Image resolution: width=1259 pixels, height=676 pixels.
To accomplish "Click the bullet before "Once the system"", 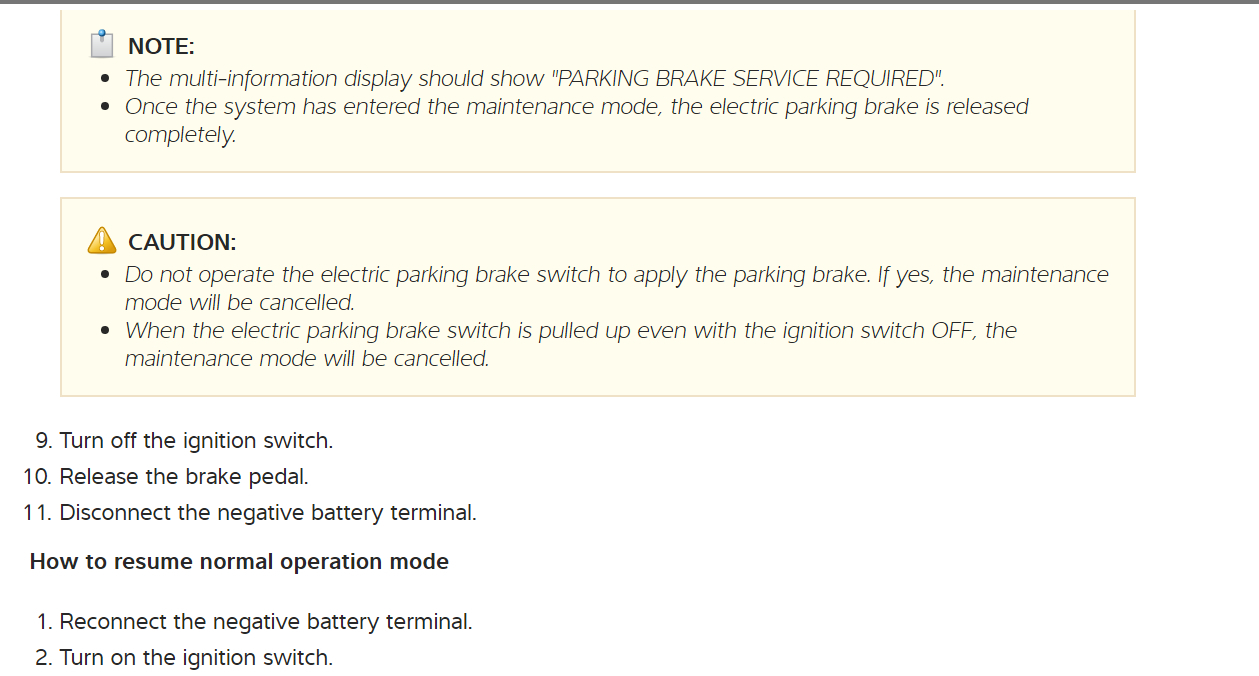I will click(x=105, y=107).
